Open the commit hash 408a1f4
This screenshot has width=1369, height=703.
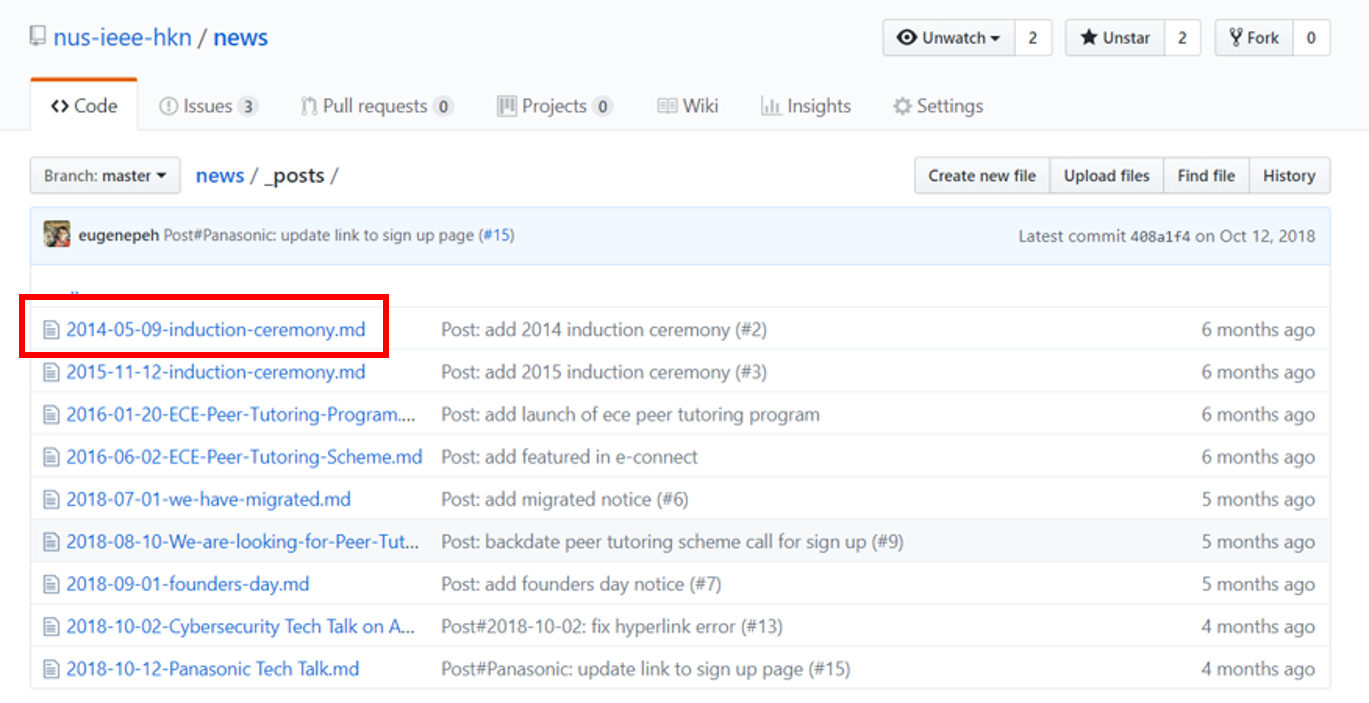tap(1160, 236)
